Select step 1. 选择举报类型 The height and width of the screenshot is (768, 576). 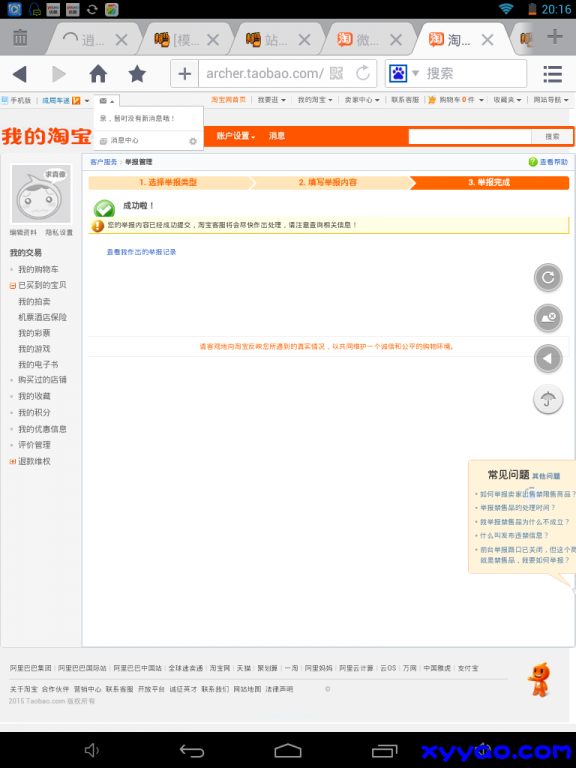[x=168, y=182]
